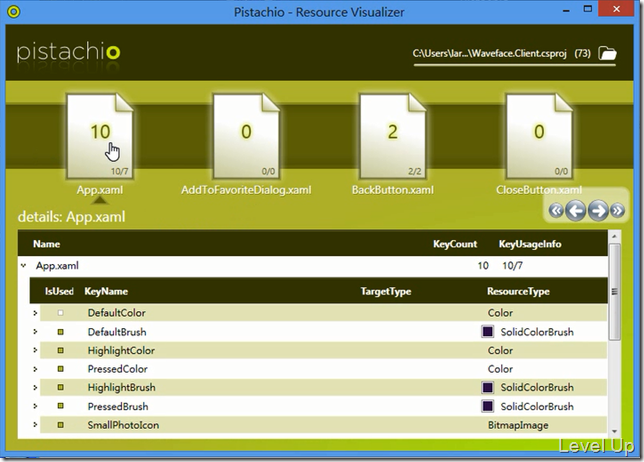Expand the HighlightColor row
Image resolution: width=644 pixels, height=462 pixels.
pos(35,350)
